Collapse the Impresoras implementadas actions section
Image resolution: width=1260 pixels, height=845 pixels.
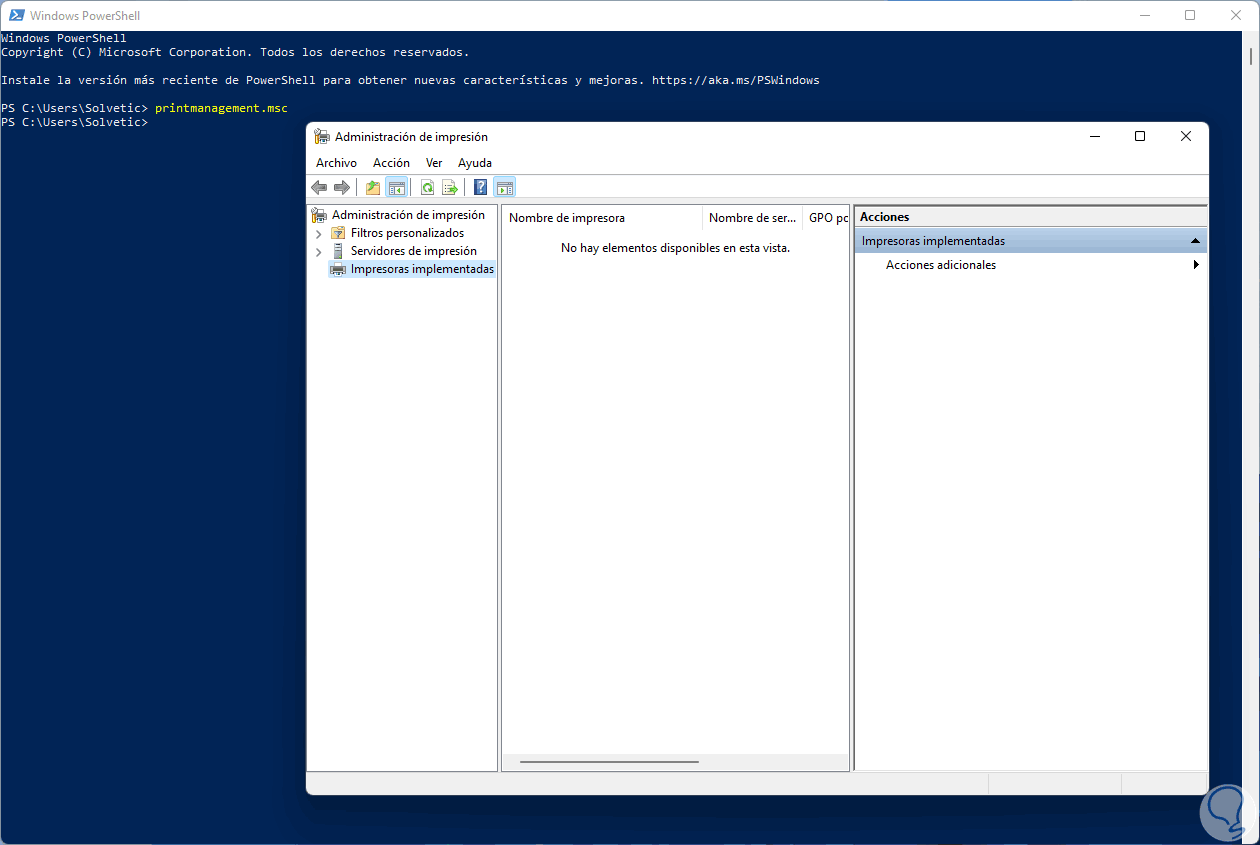[x=1194, y=241]
